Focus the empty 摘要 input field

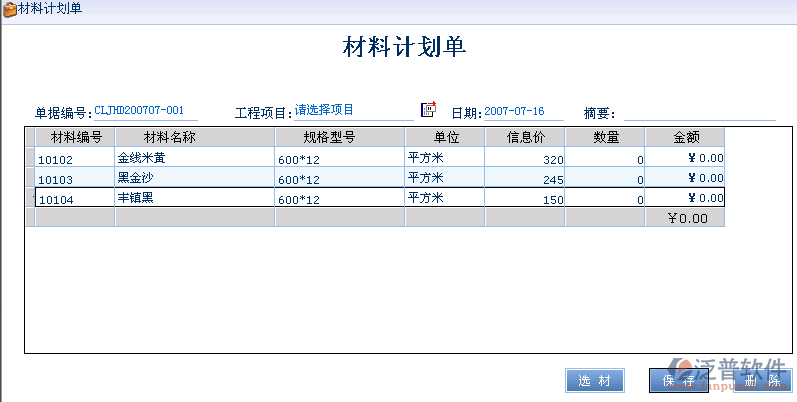[x=699, y=112]
